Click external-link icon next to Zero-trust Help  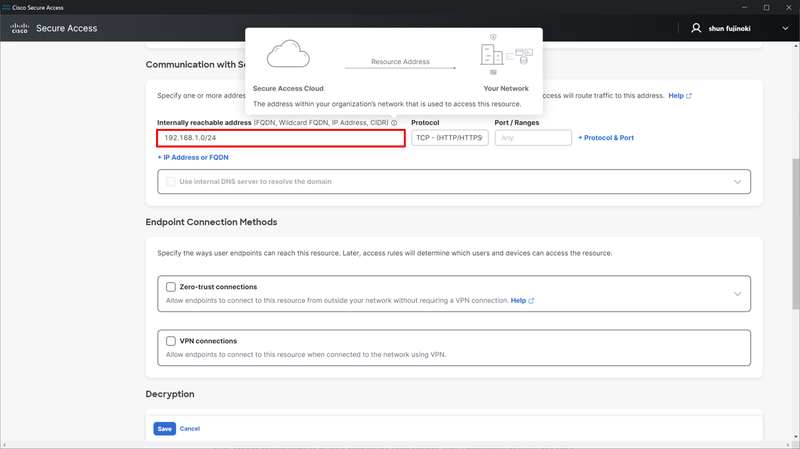[x=531, y=301]
